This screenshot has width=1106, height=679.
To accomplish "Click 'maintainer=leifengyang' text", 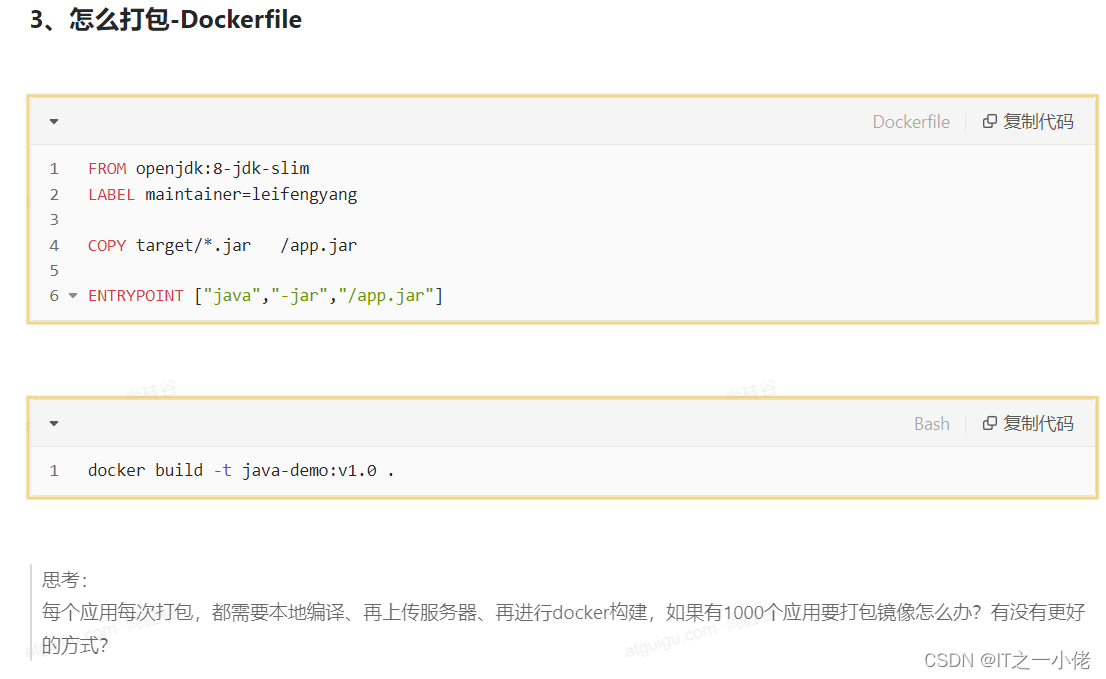I will click(x=251, y=195).
